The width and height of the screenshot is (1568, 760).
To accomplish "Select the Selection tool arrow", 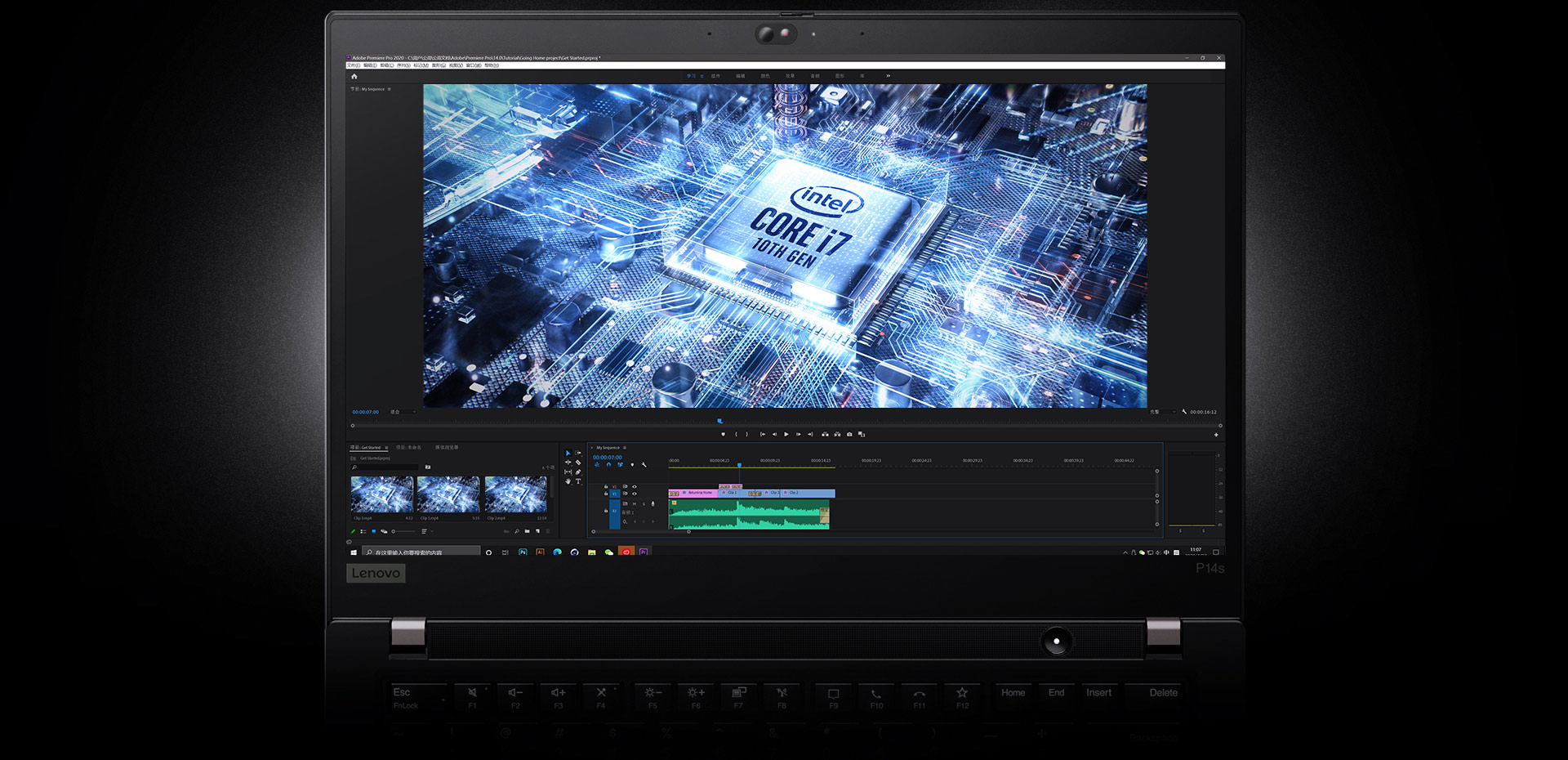I will (x=568, y=453).
